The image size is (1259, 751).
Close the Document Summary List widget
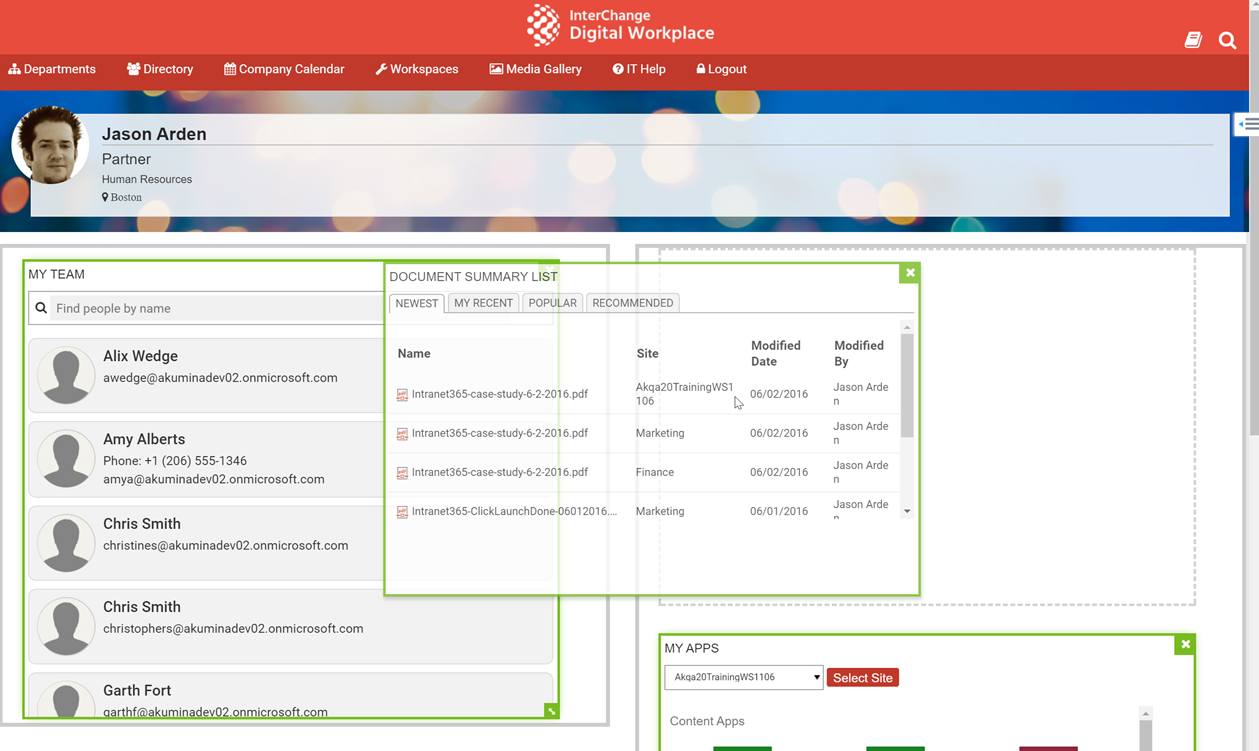pos(910,272)
